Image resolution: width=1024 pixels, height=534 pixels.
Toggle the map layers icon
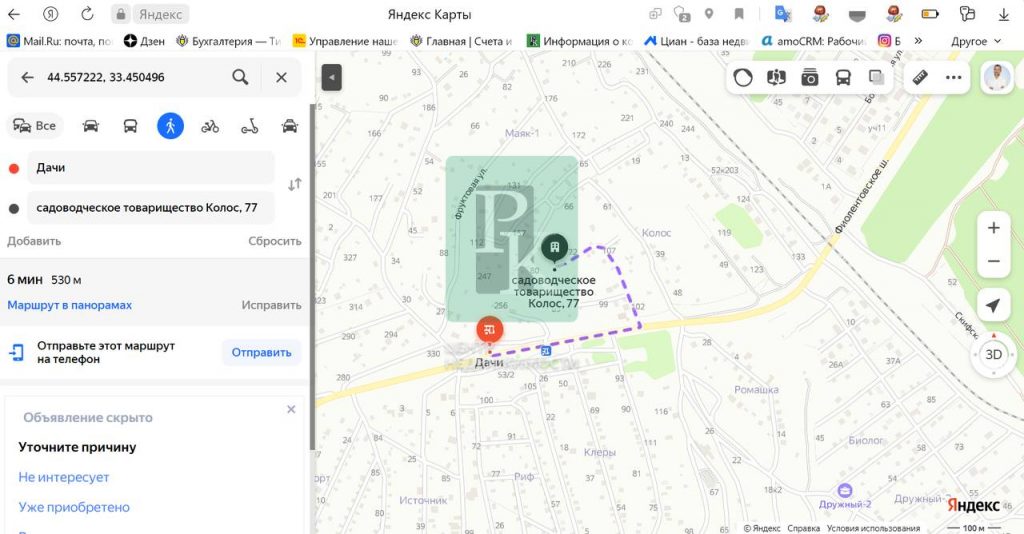pyautogui.click(x=776, y=78)
